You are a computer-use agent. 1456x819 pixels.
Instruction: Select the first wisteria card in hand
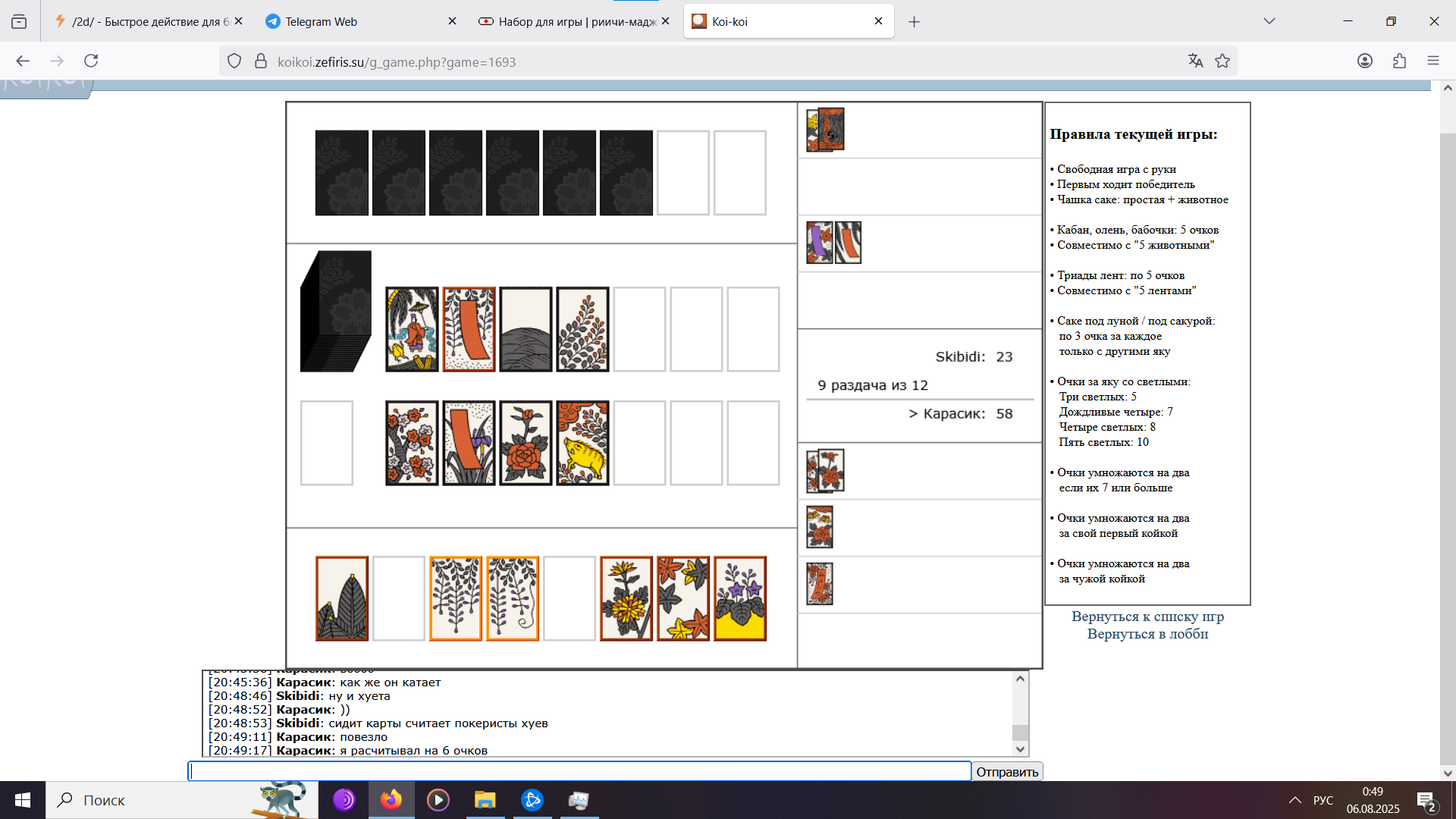click(x=455, y=598)
